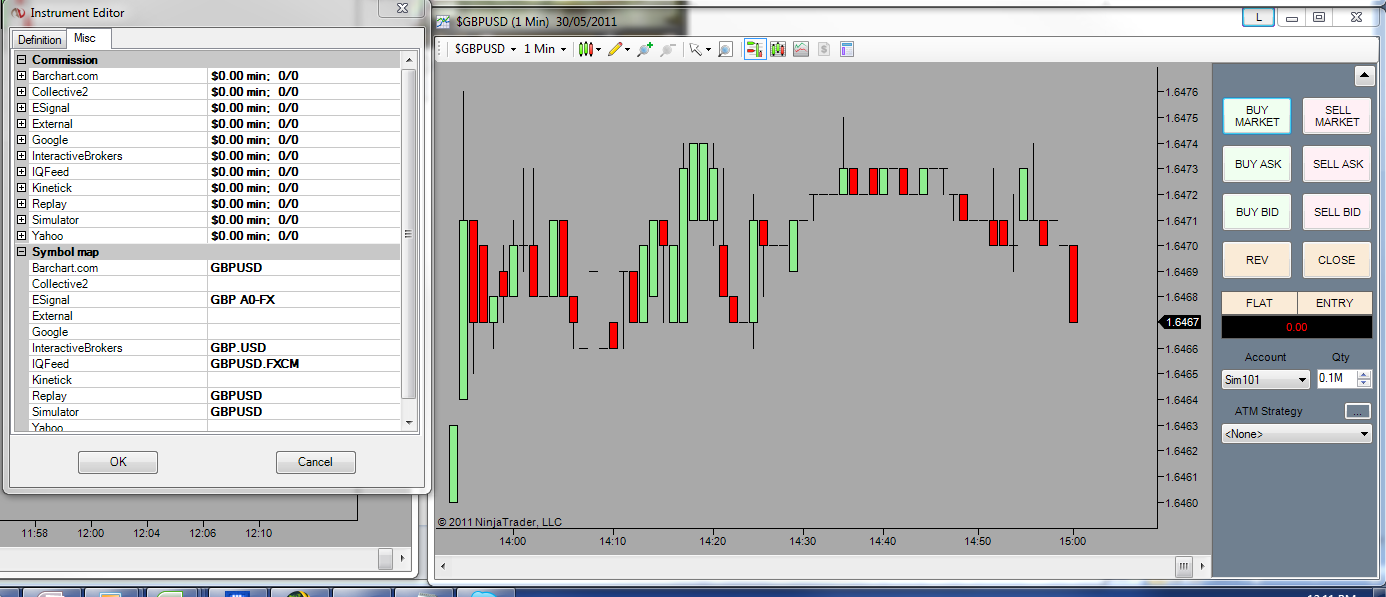This screenshot has width=1386, height=597.
Task: Click the 1.6467 current price marker
Action: [x=1180, y=322]
